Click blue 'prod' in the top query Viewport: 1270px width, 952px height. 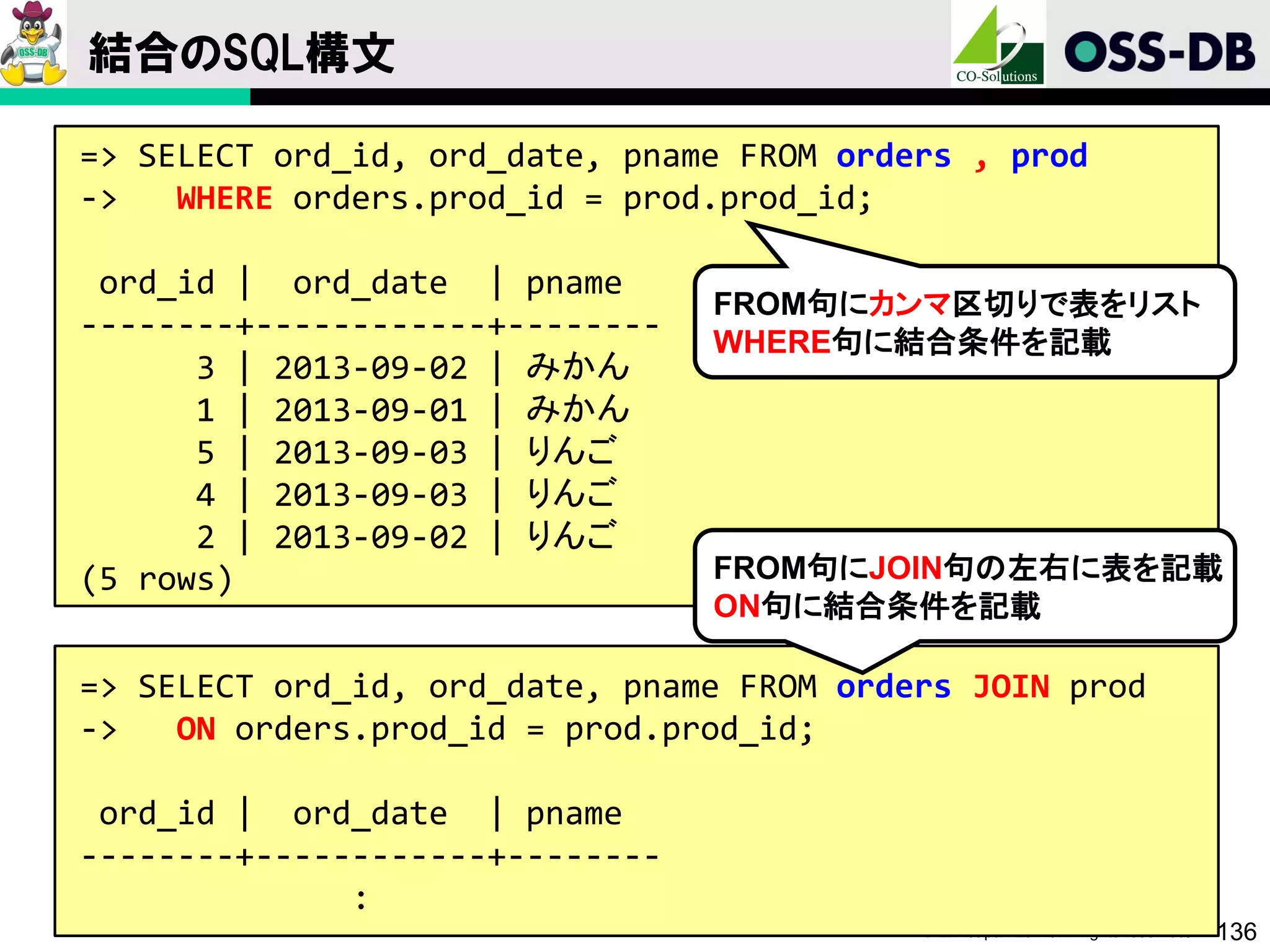(1049, 157)
